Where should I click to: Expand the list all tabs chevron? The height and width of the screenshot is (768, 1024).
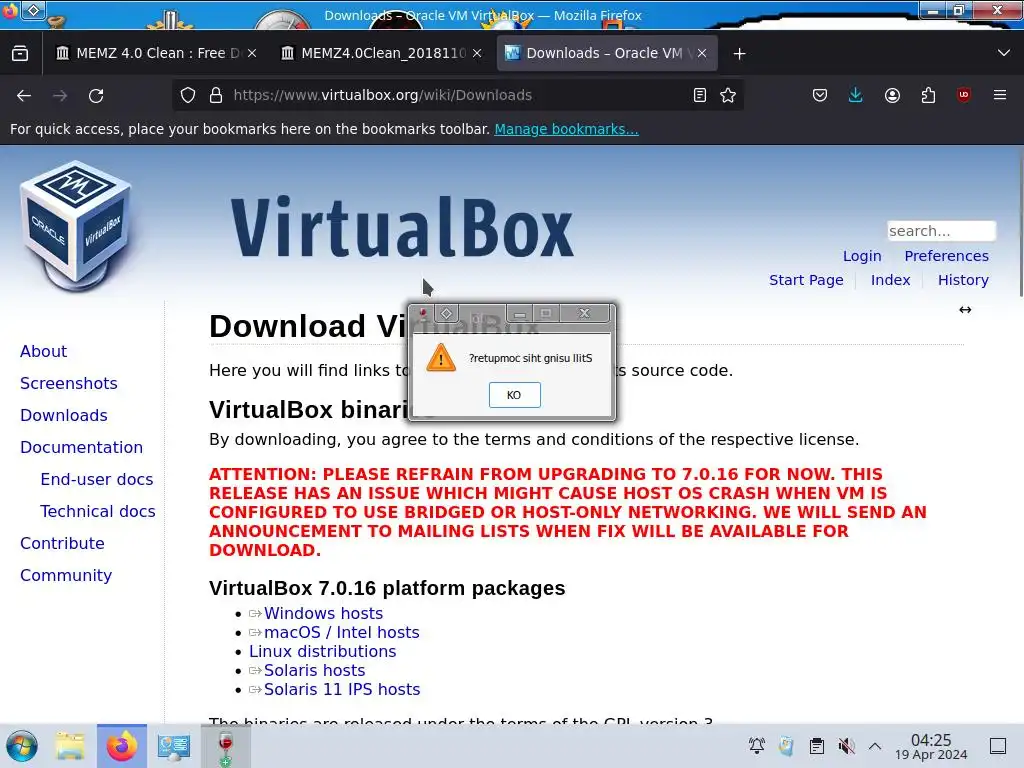click(1004, 53)
